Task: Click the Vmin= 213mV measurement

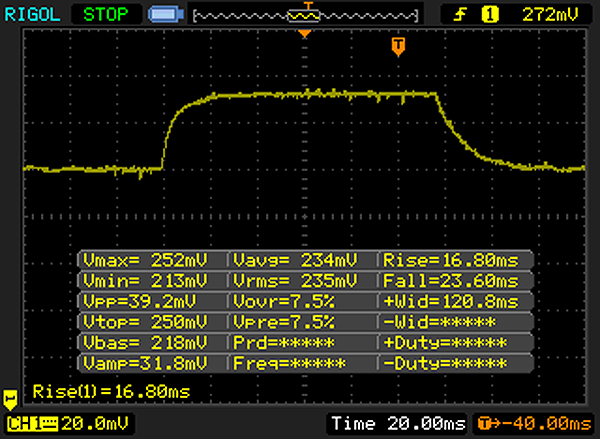Action: click(x=145, y=281)
